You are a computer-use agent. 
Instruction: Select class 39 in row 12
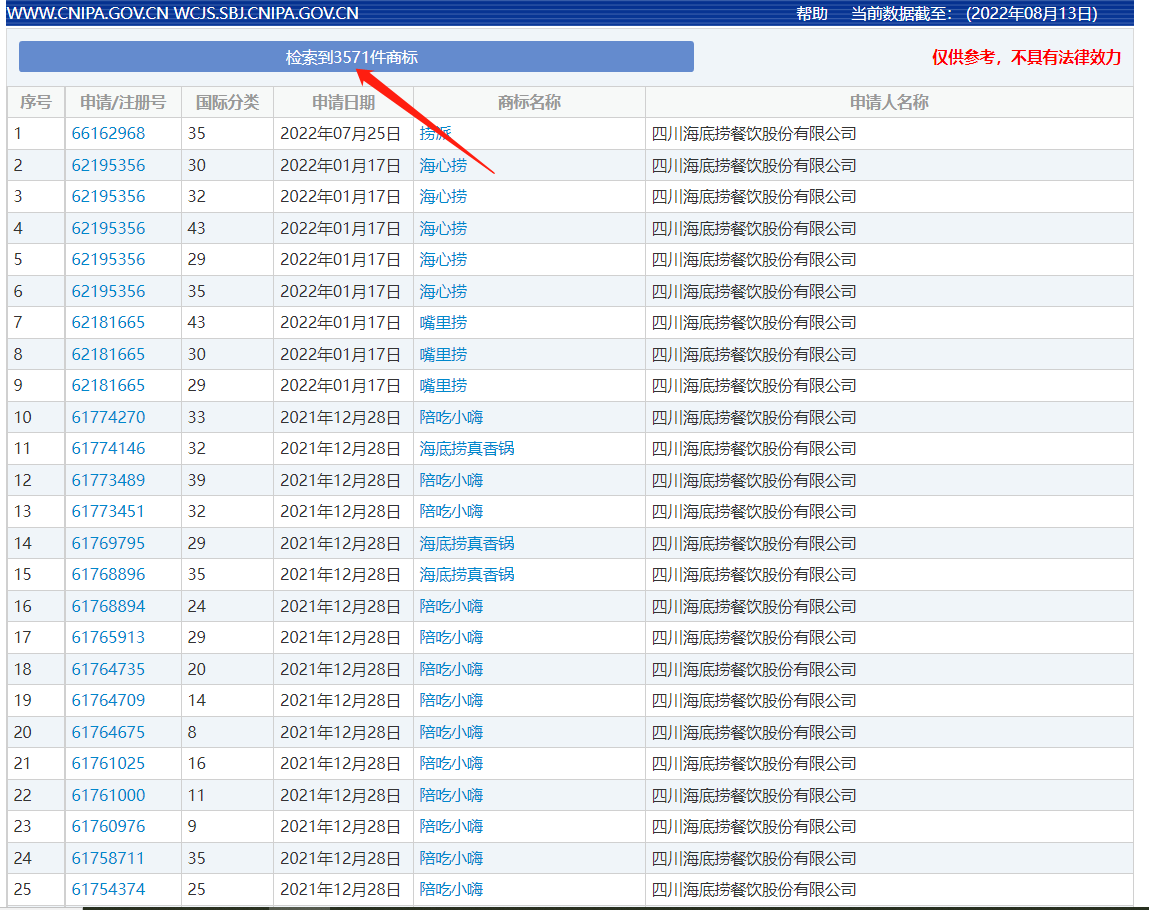click(x=196, y=480)
